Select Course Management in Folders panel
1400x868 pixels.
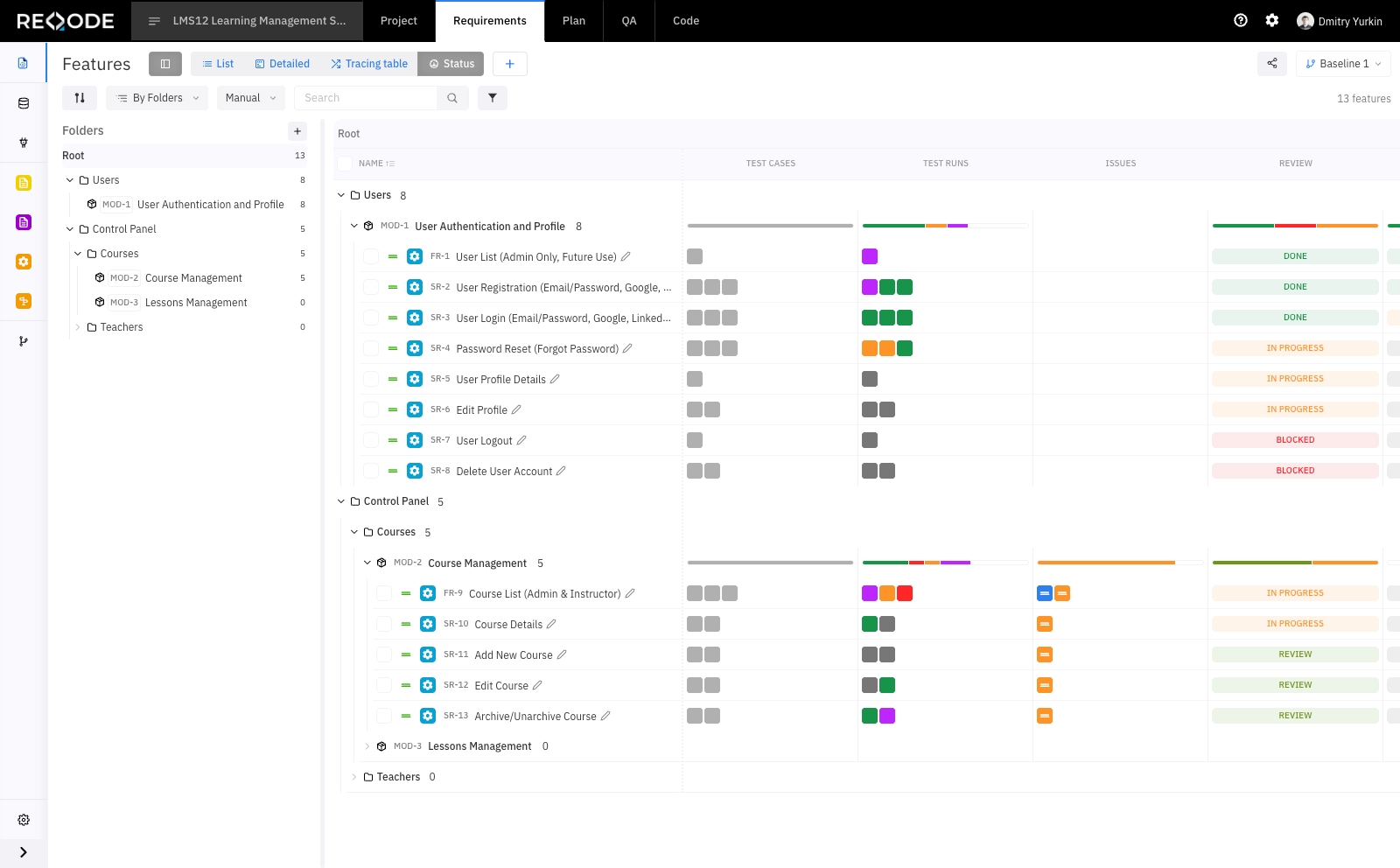point(193,278)
